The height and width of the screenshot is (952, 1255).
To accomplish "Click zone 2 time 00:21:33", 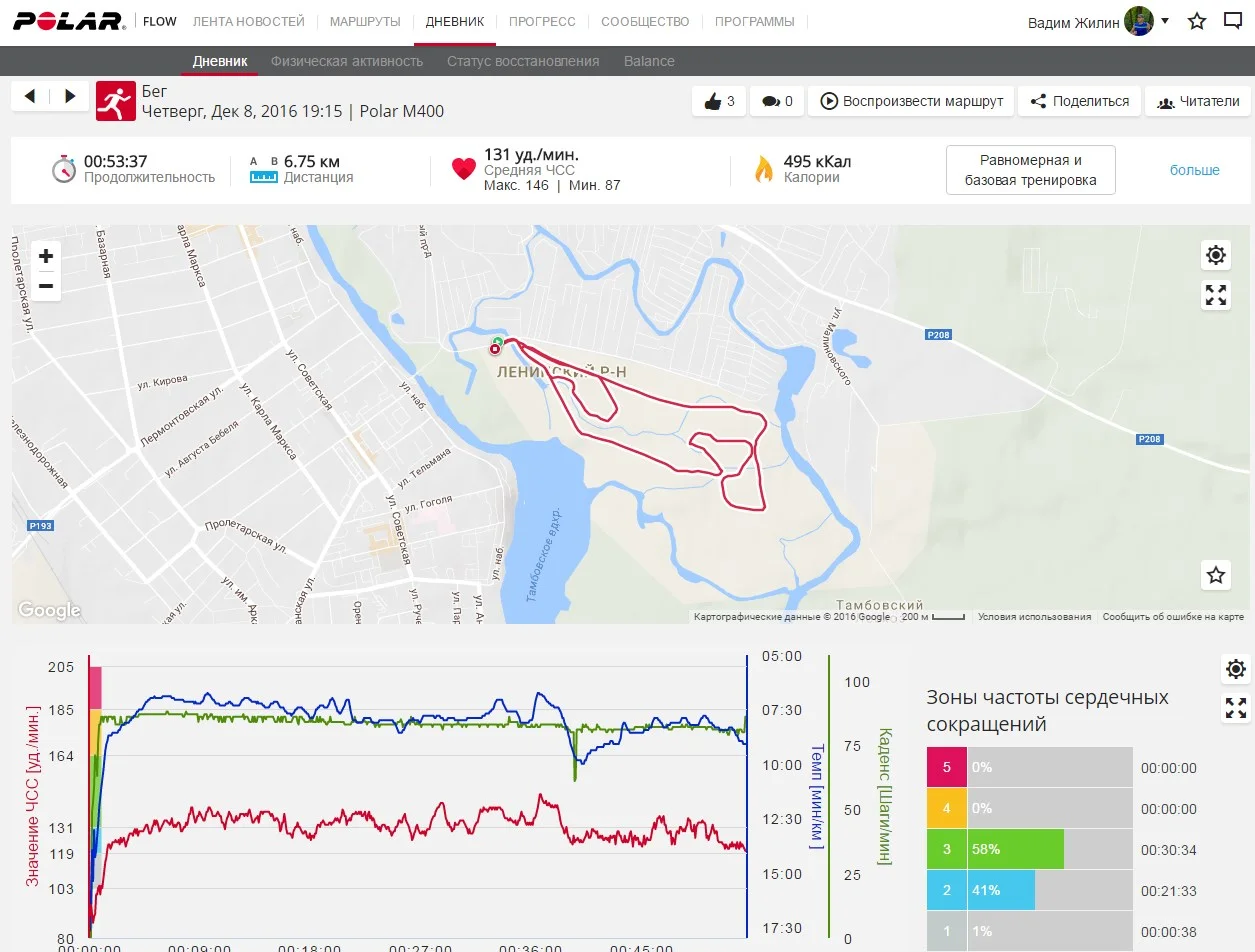I will [x=1168, y=891].
